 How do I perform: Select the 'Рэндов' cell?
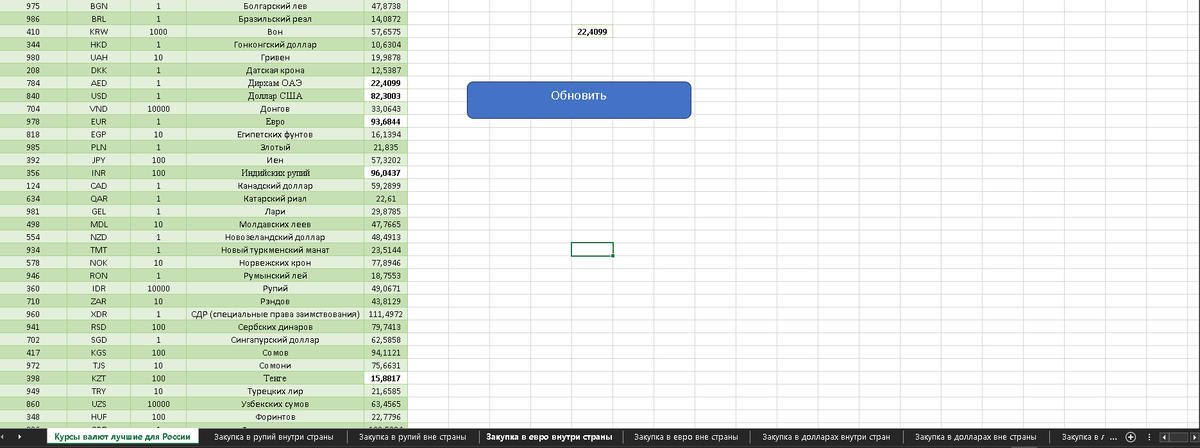point(275,301)
